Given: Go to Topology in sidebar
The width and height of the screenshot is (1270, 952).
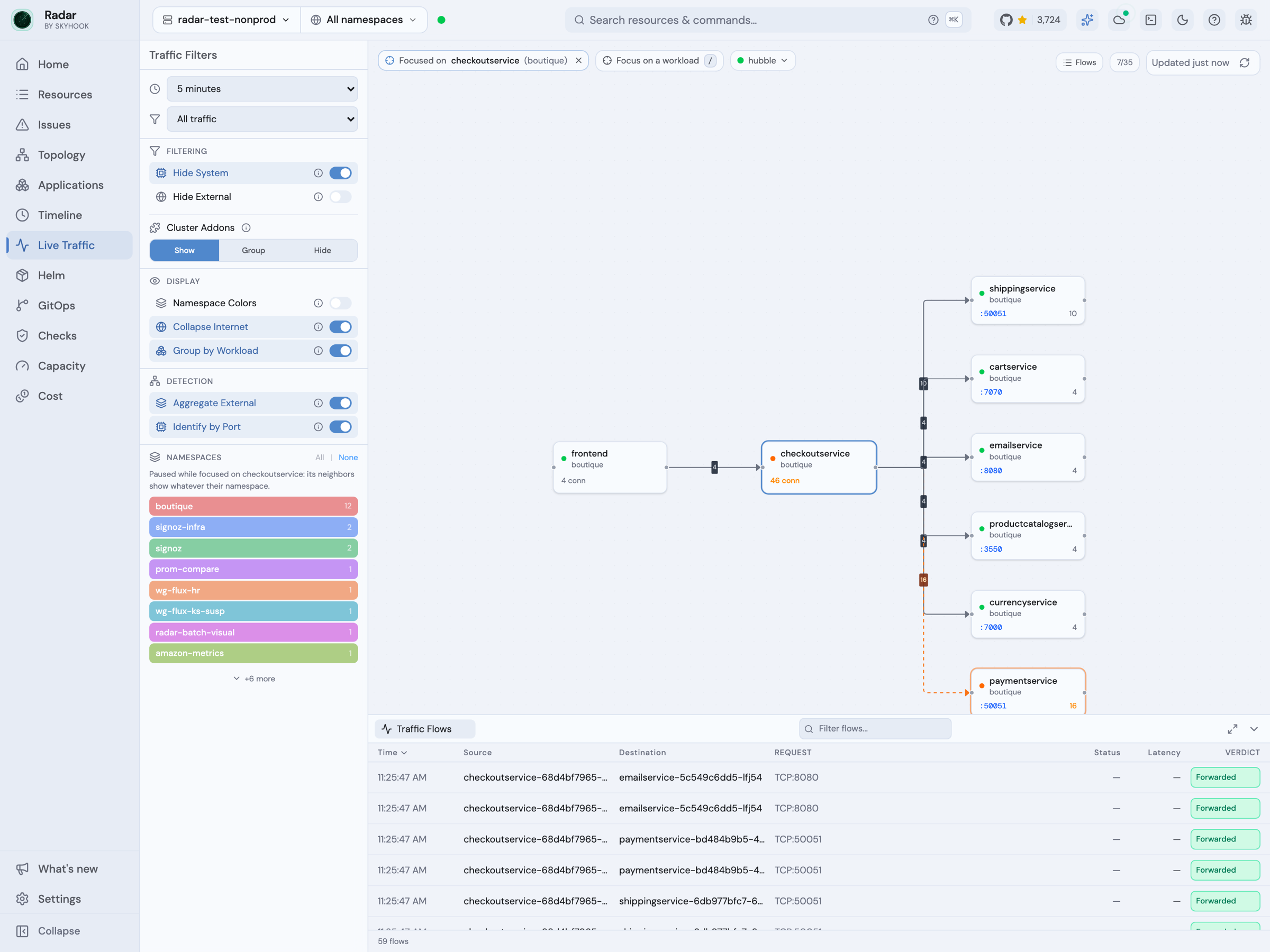Looking at the screenshot, I should click(69, 155).
